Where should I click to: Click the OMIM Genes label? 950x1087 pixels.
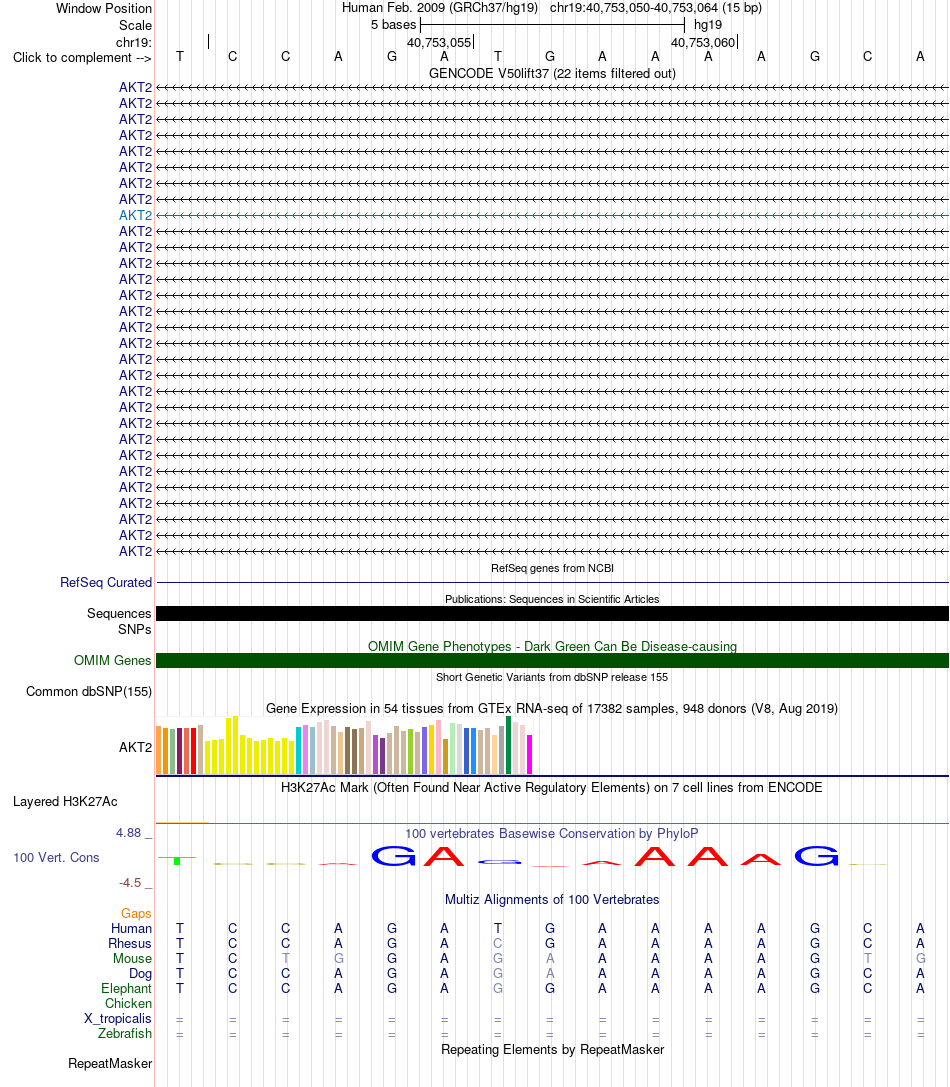pyautogui.click(x=112, y=661)
